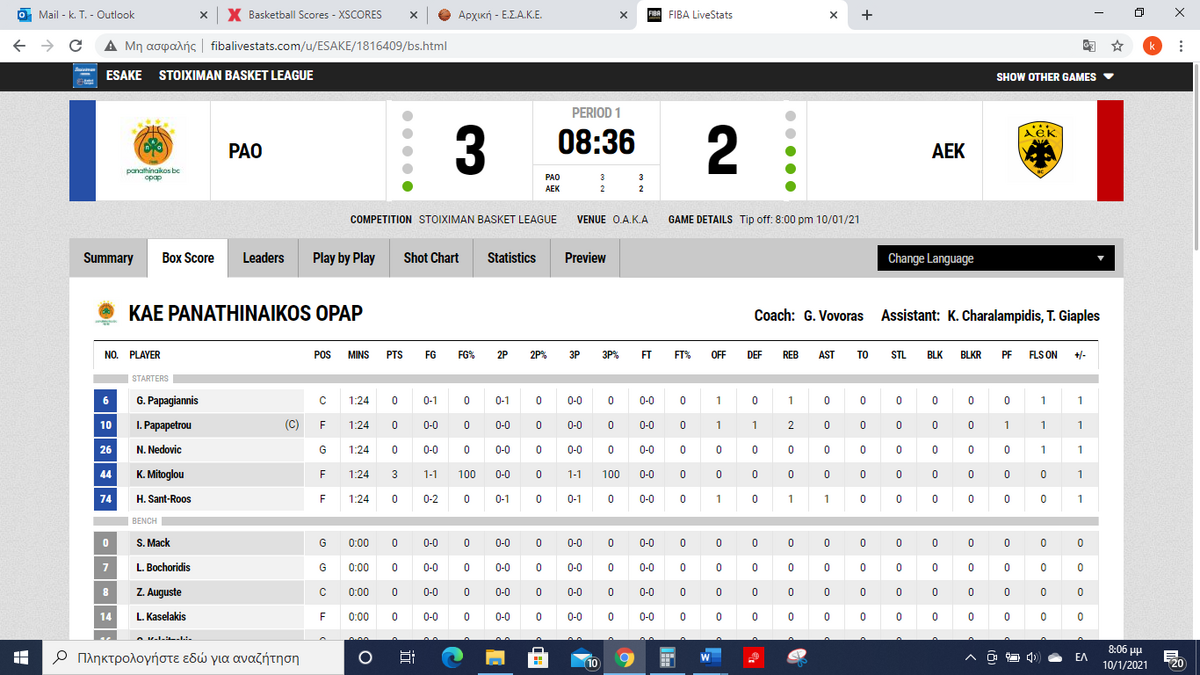Open File Explorer from the taskbar
Image resolution: width=1200 pixels, height=675 pixels.
pos(496,657)
